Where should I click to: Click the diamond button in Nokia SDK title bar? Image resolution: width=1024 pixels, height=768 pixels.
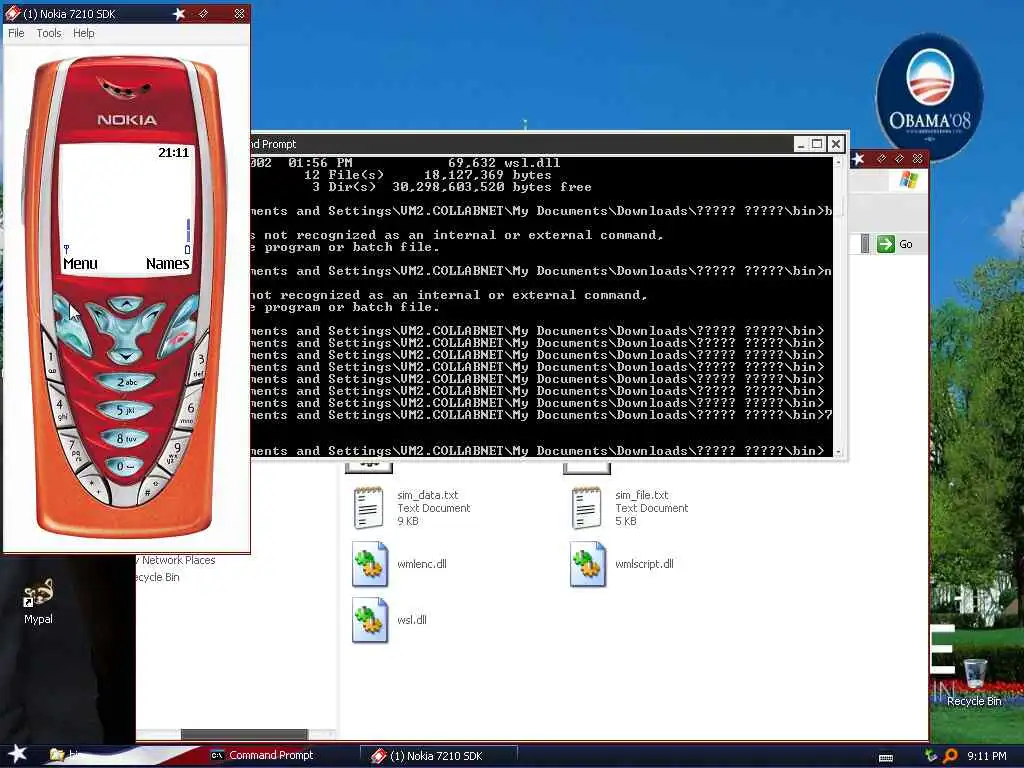[203, 14]
